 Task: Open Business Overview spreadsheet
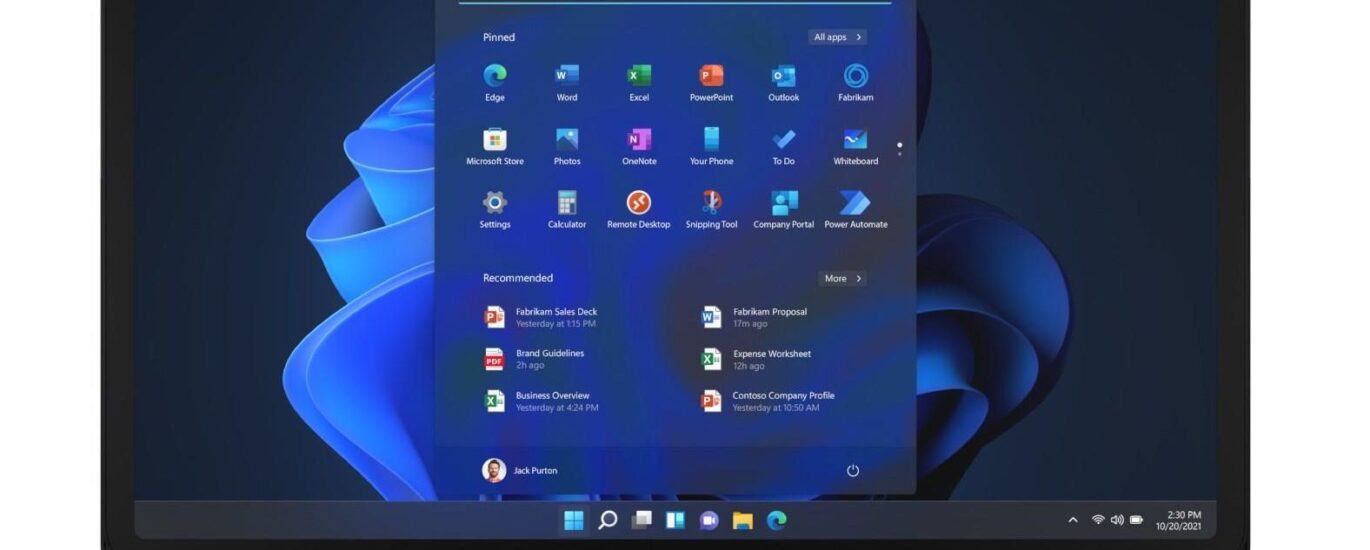[541, 401]
